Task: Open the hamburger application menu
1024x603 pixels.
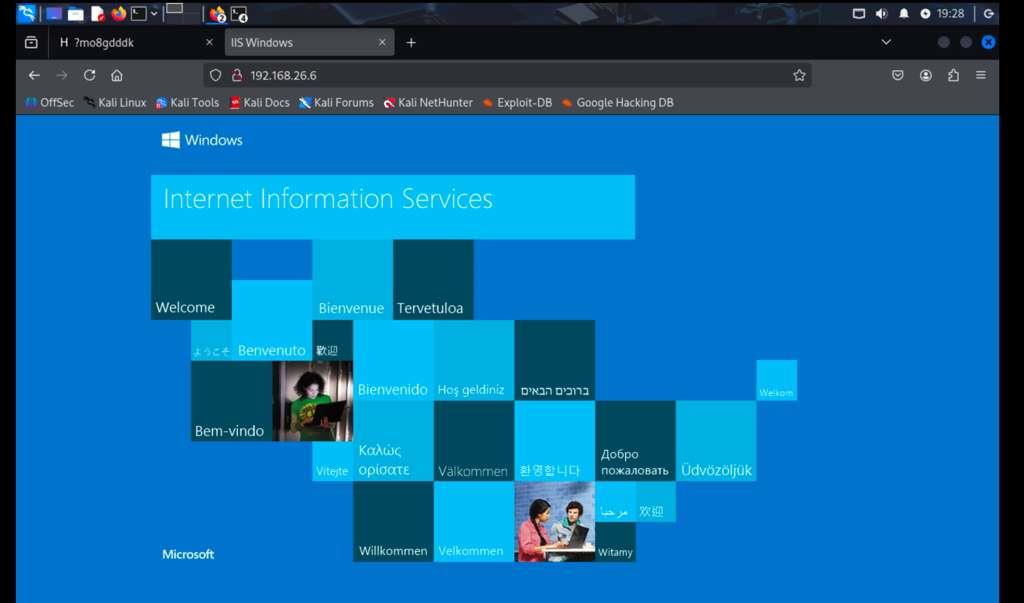Action: point(981,74)
